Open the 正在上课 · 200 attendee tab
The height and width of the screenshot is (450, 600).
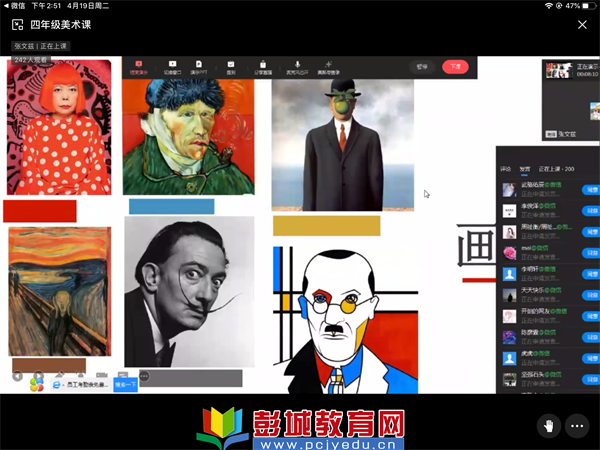(x=556, y=169)
